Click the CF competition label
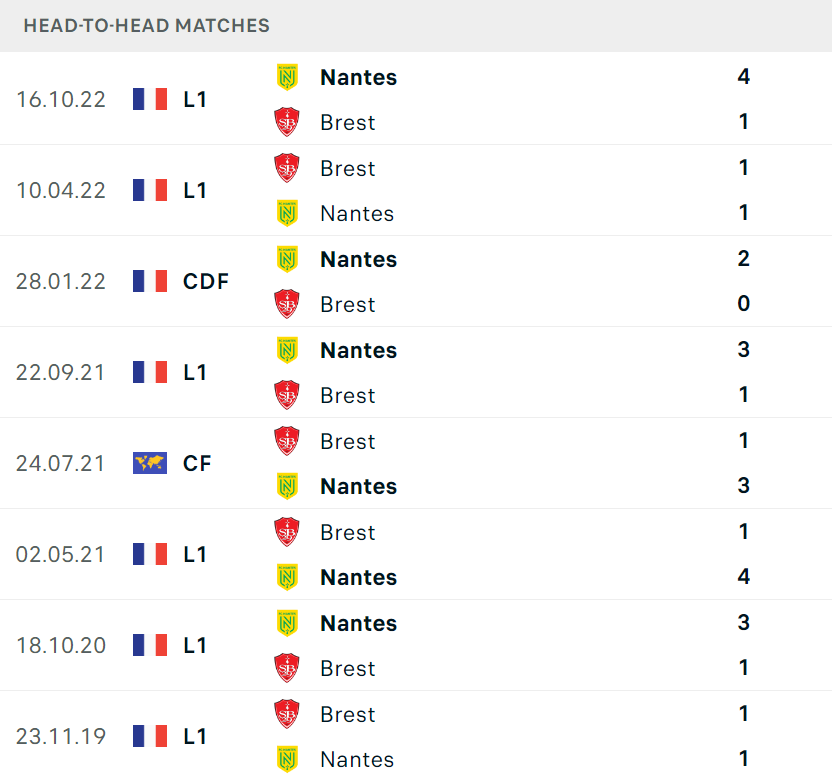This screenshot has height=777, width=832. [x=197, y=463]
